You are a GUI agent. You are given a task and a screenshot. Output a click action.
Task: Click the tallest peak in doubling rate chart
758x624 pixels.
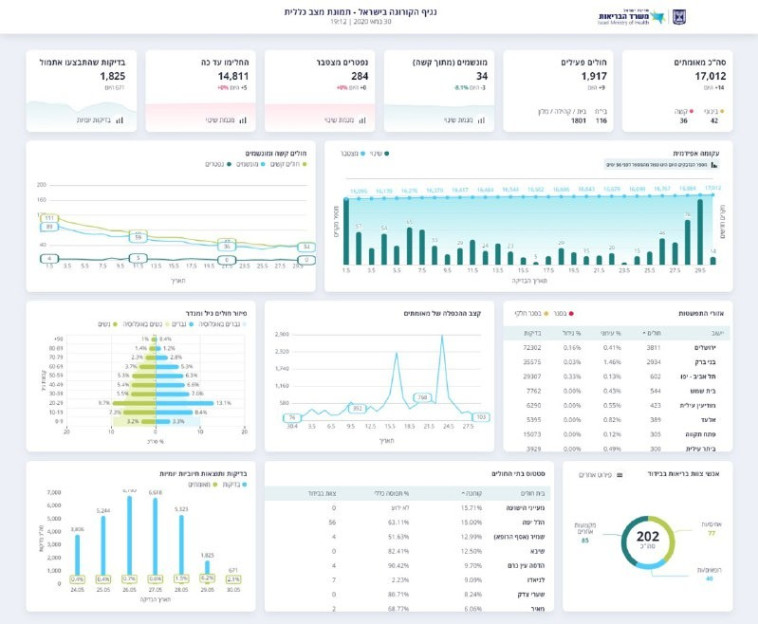pyautogui.click(x=441, y=338)
